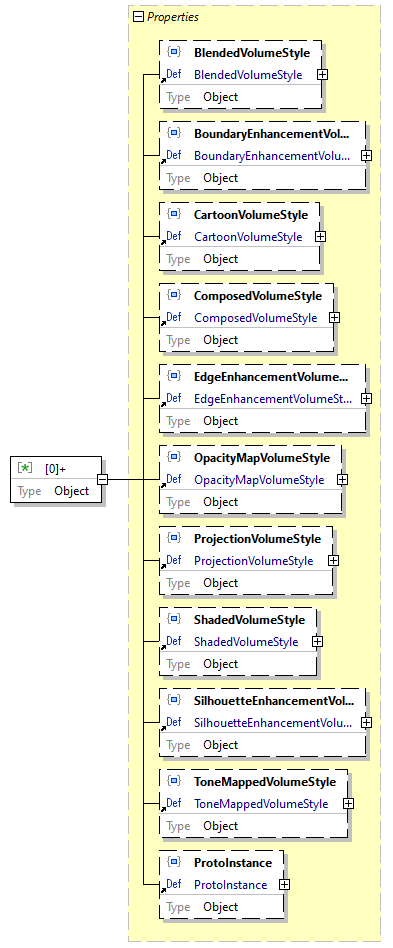Click the [0]+ label on root node
This screenshot has height=948, width=393.
(55, 469)
